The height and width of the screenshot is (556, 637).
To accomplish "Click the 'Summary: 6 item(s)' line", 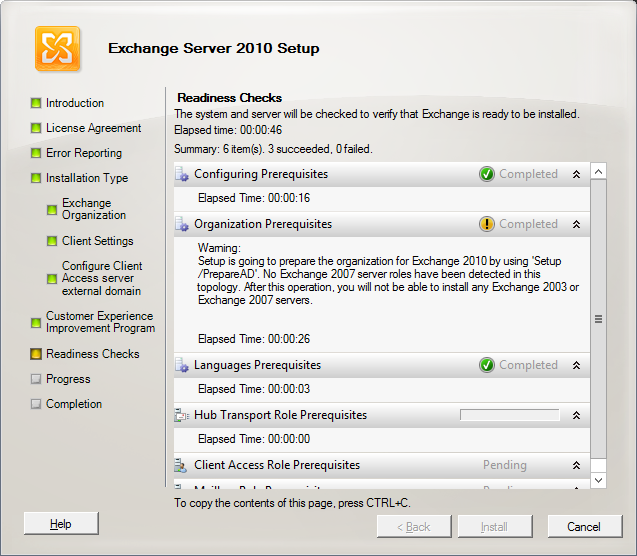I will 273,149.
